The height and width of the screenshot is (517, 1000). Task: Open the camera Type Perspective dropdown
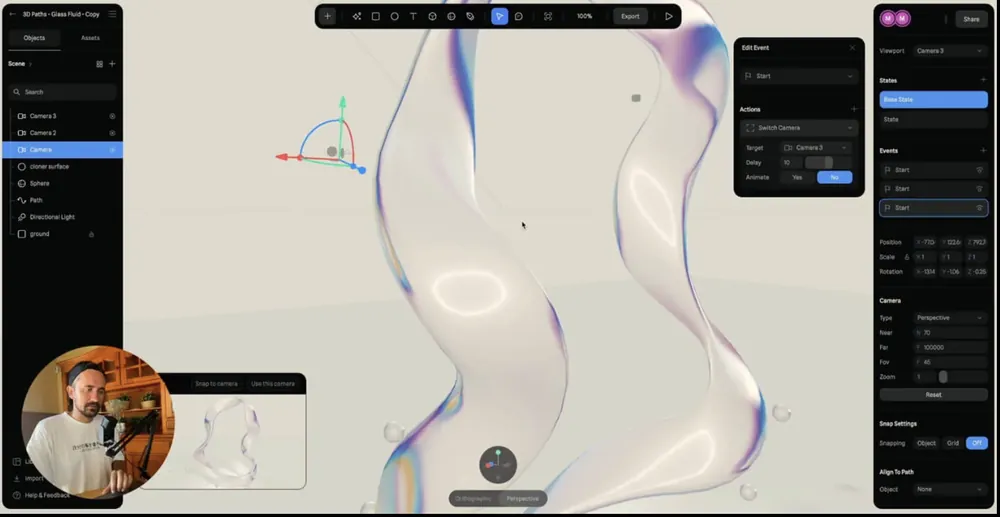[950, 317]
